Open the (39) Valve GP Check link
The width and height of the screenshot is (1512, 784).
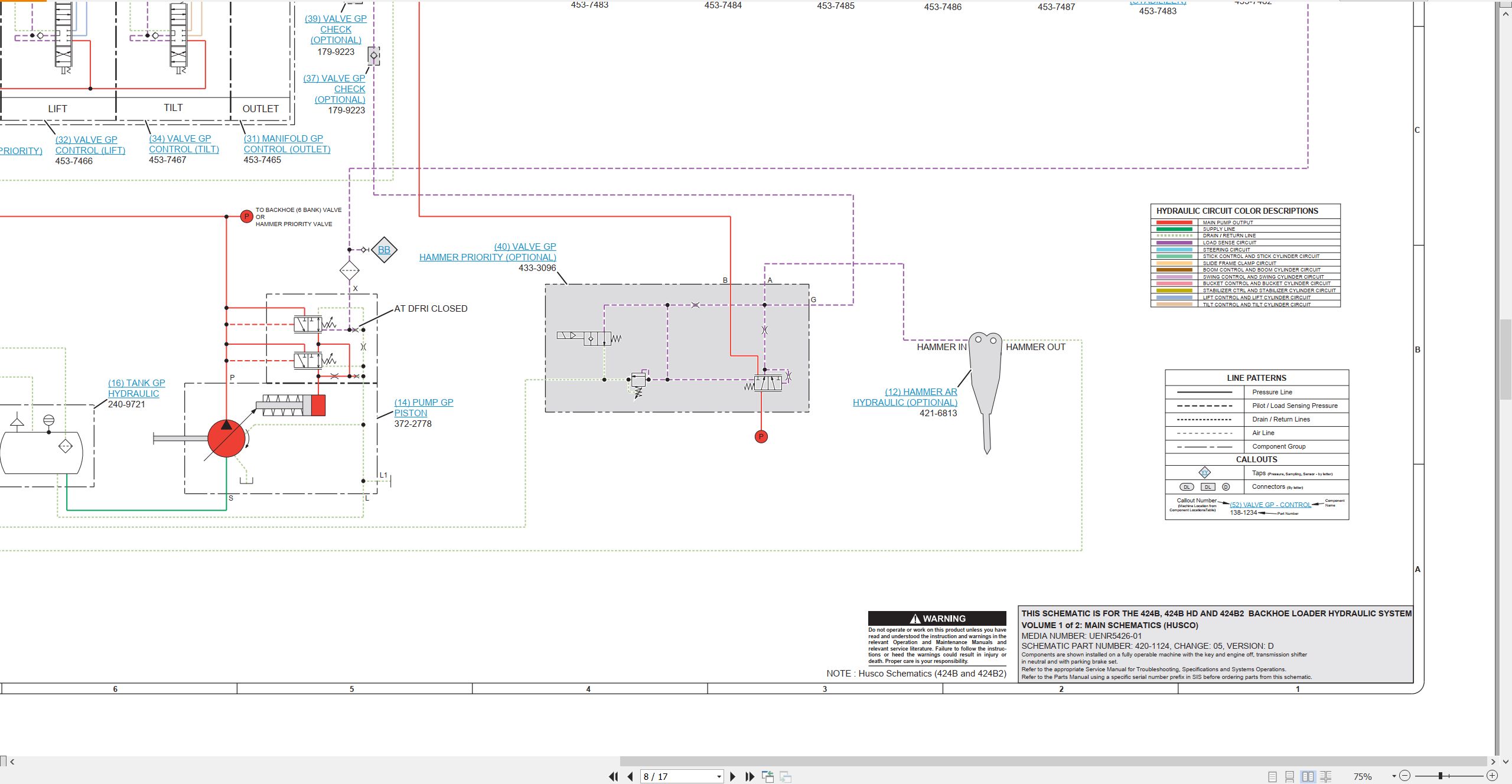(x=335, y=30)
